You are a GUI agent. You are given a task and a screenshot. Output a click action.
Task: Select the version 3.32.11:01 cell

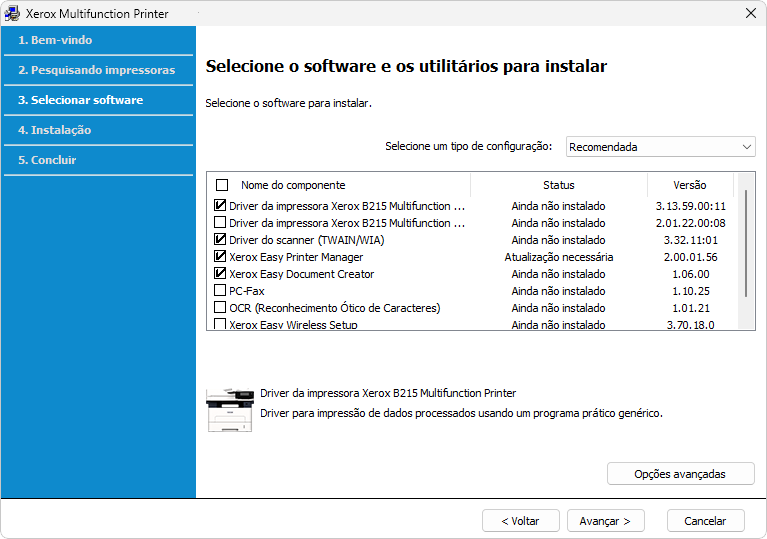[x=690, y=240]
